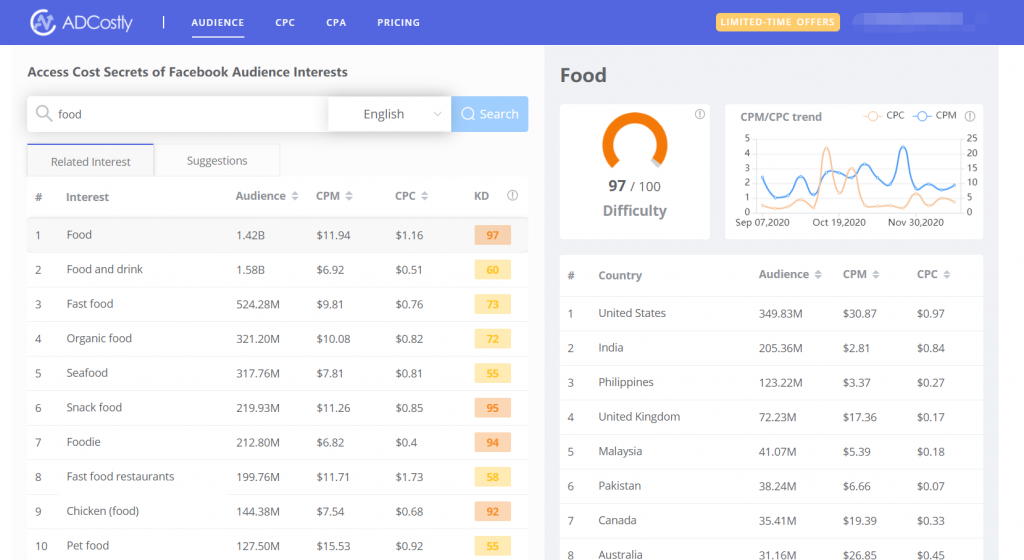Viewport: 1024px width, 560px height.
Task: Select the Food interest row
Action: click(x=278, y=235)
